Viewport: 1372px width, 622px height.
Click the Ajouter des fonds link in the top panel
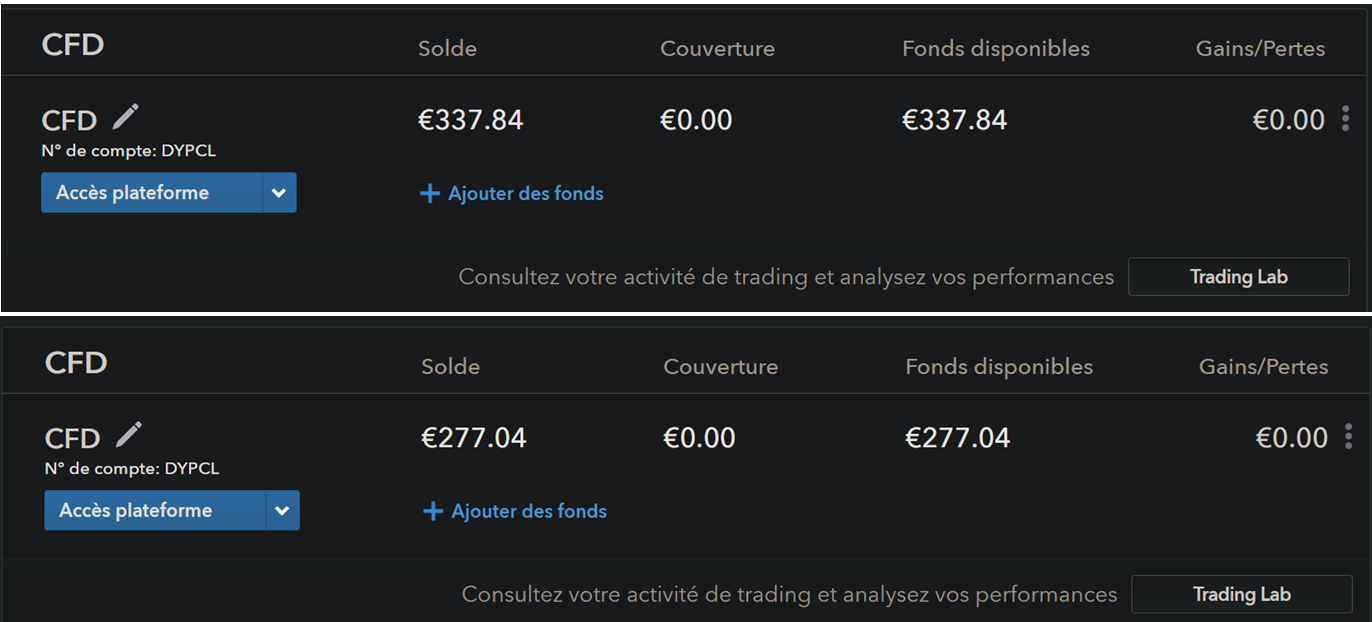pyautogui.click(x=525, y=194)
